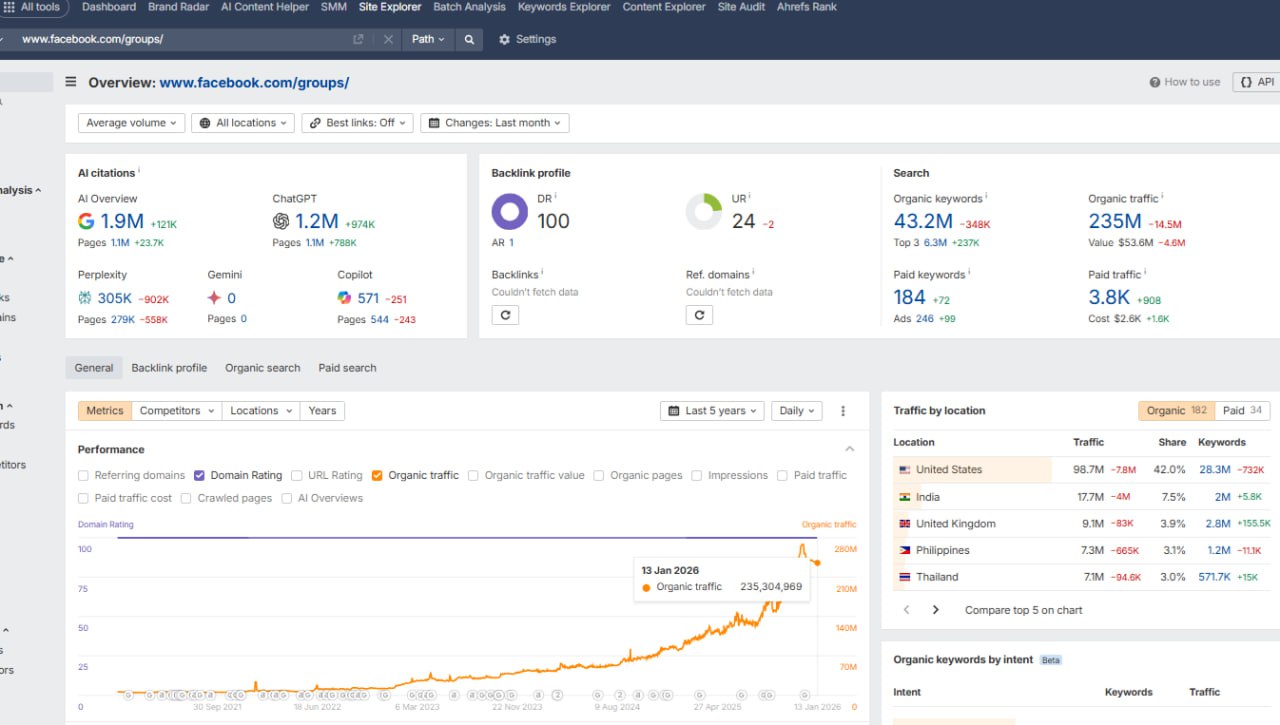Open the Average volume dropdown
The width and height of the screenshot is (1280, 725).
pyautogui.click(x=132, y=123)
